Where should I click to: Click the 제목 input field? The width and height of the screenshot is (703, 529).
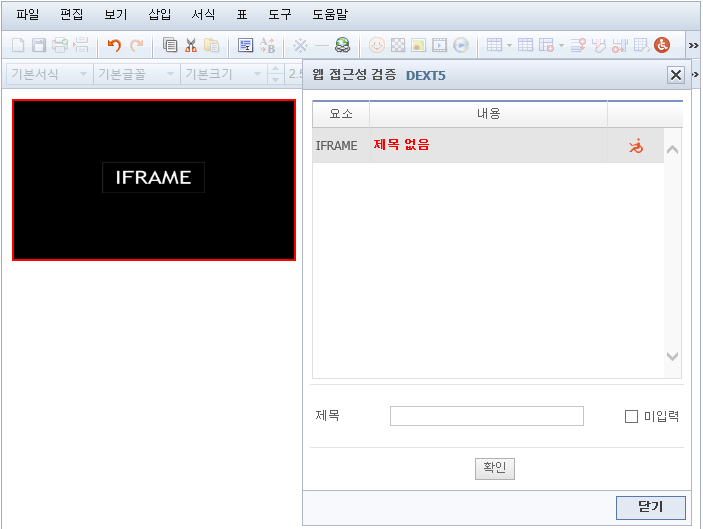point(487,416)
